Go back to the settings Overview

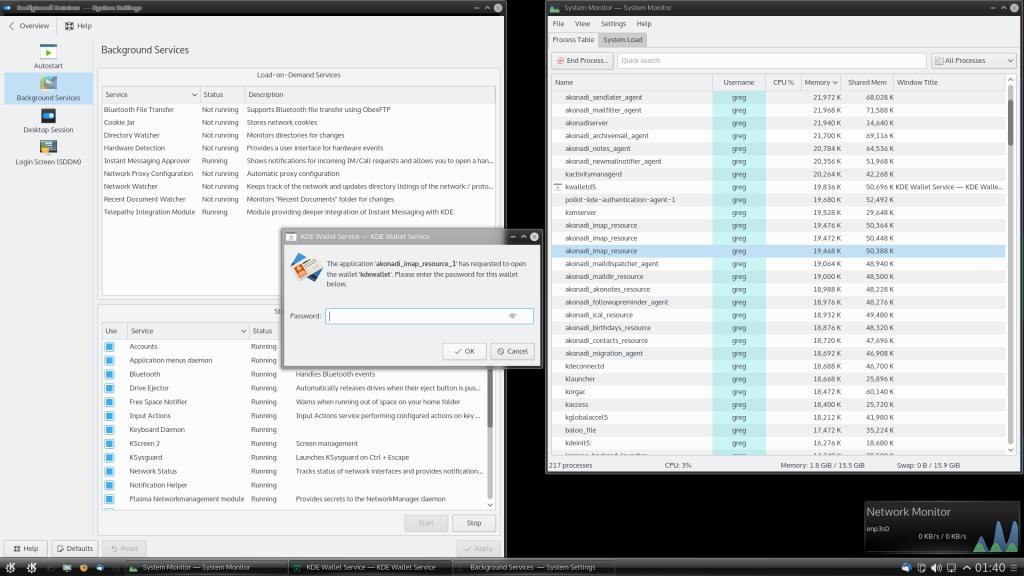[28, 26]
